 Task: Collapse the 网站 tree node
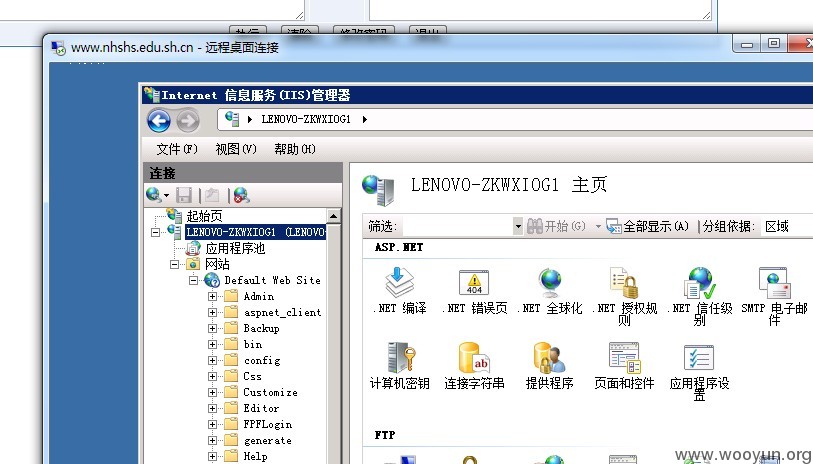(x=174, y=264)
